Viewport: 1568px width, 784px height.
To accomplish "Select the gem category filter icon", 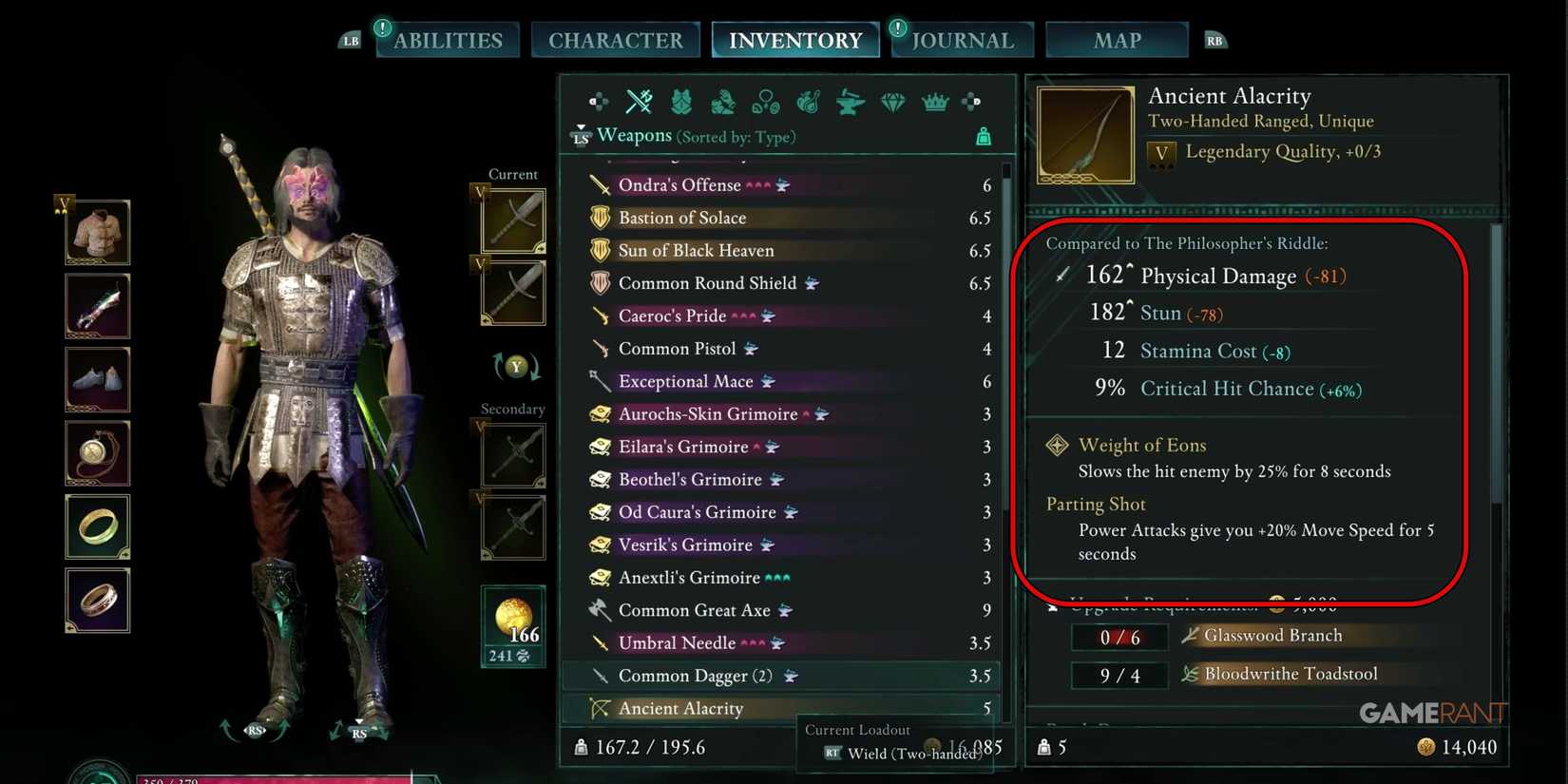I will pyautogui.click(x=892, y=102).
